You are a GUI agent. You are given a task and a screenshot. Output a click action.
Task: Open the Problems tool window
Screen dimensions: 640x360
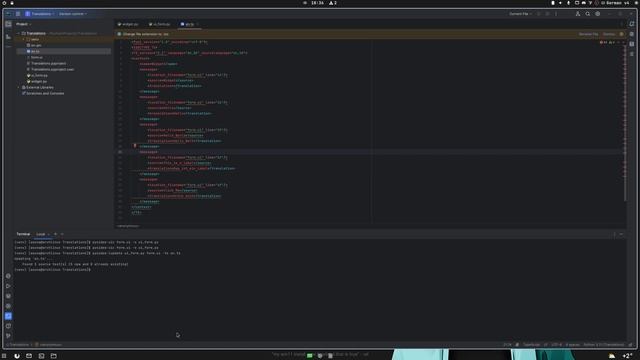click(8, 326)
